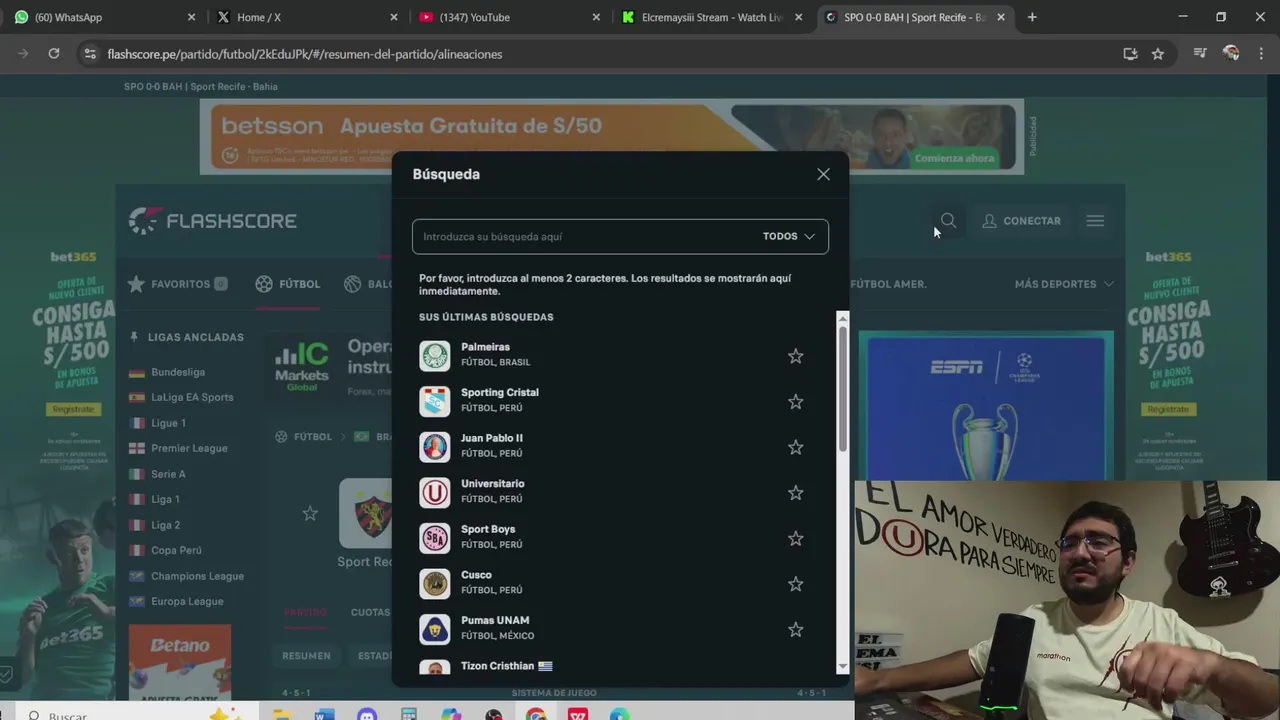
Task: Toggle match favorite star beside Sport Recife
Action: click(x=310, y=513)
